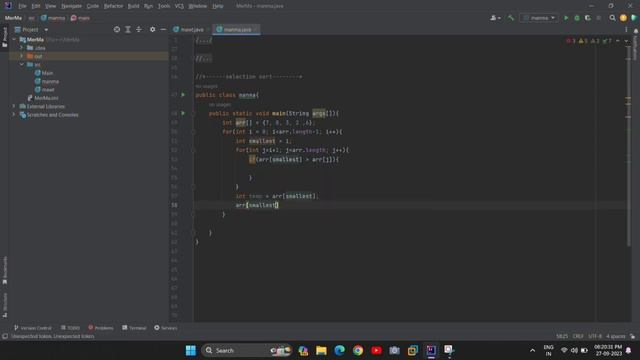Open IntelliJ IDEA from the taskbar

(x=431, y=350)
